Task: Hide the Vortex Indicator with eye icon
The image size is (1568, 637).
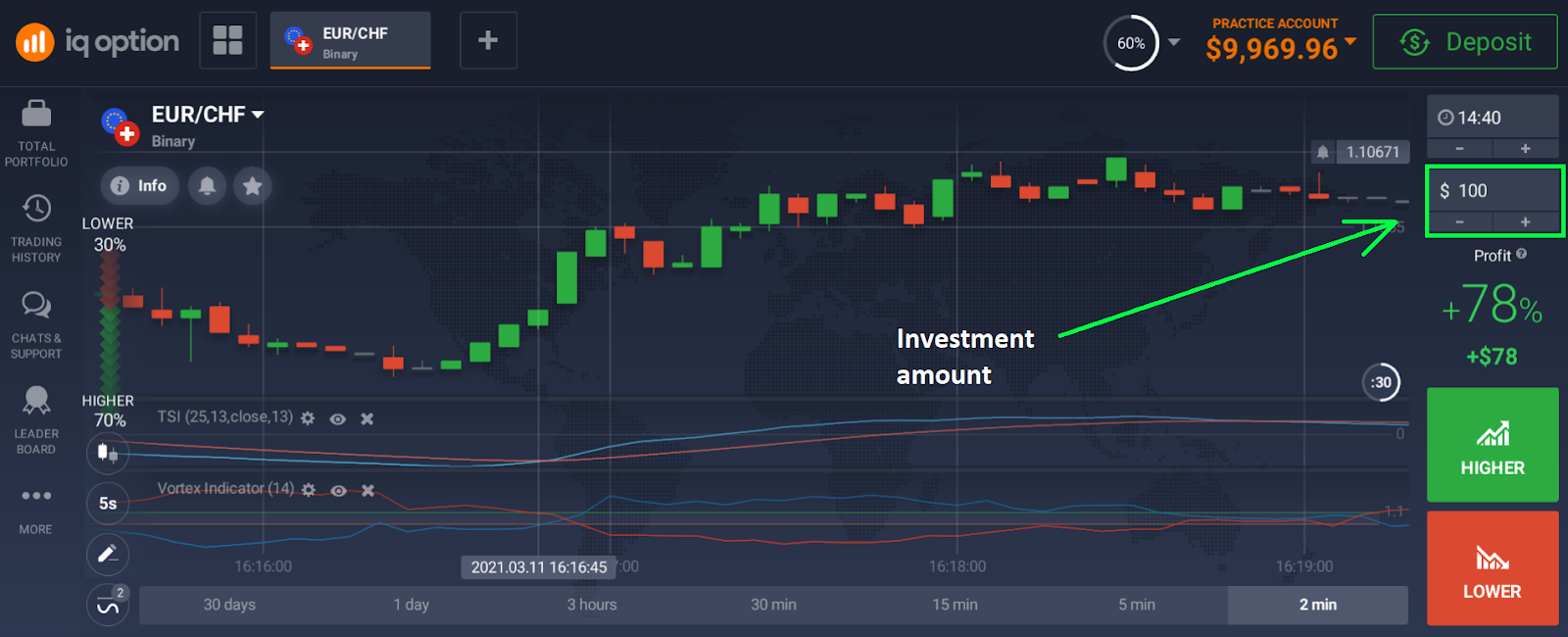Action: 339,490
